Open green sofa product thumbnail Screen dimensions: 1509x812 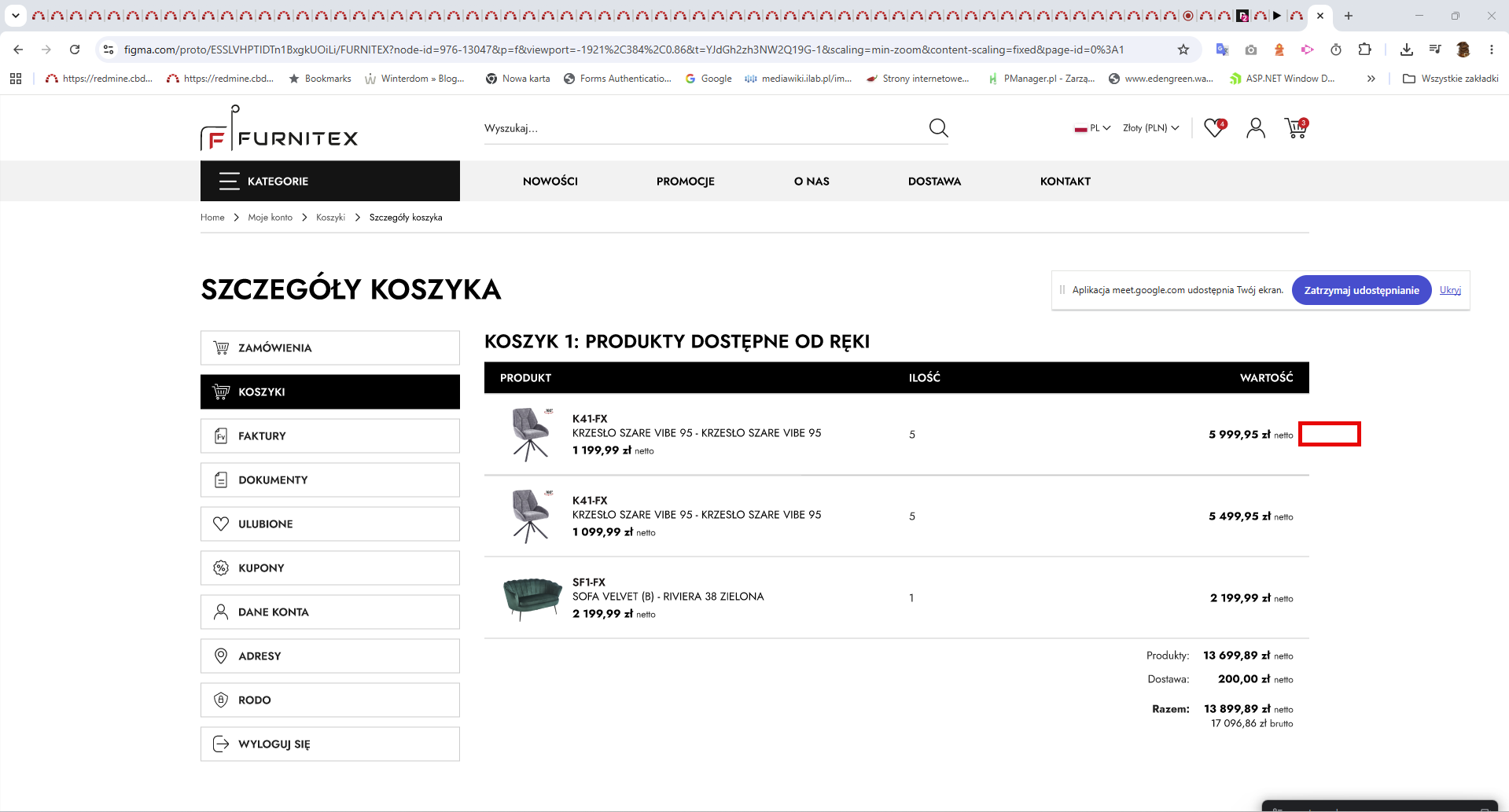532,598
